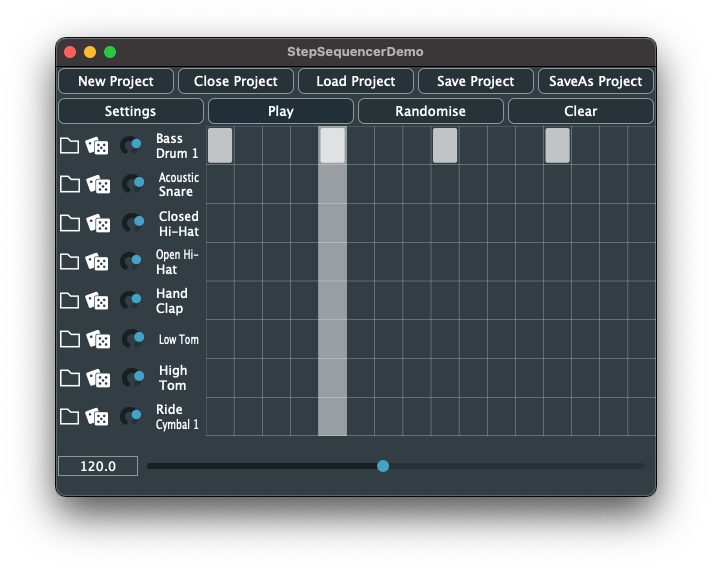
Task: Enable the first Acoustic Snare step
Action: (220, 184)
